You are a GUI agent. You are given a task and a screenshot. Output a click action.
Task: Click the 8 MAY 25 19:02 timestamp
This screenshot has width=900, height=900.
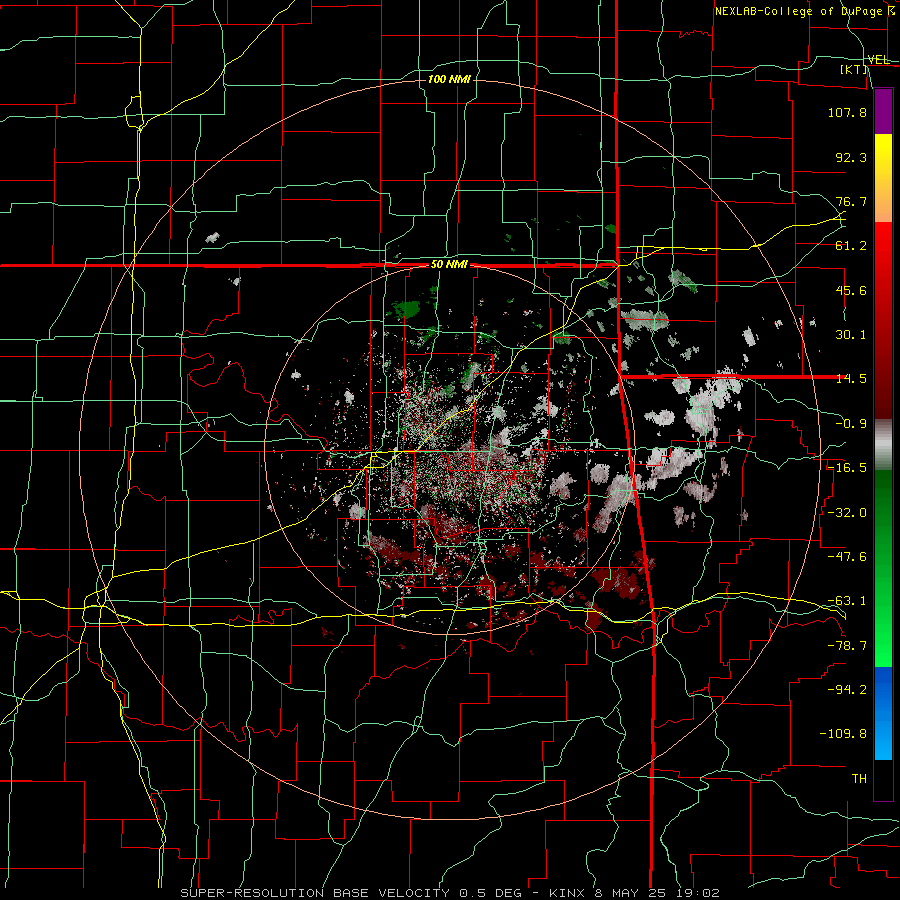pos(655,893)
